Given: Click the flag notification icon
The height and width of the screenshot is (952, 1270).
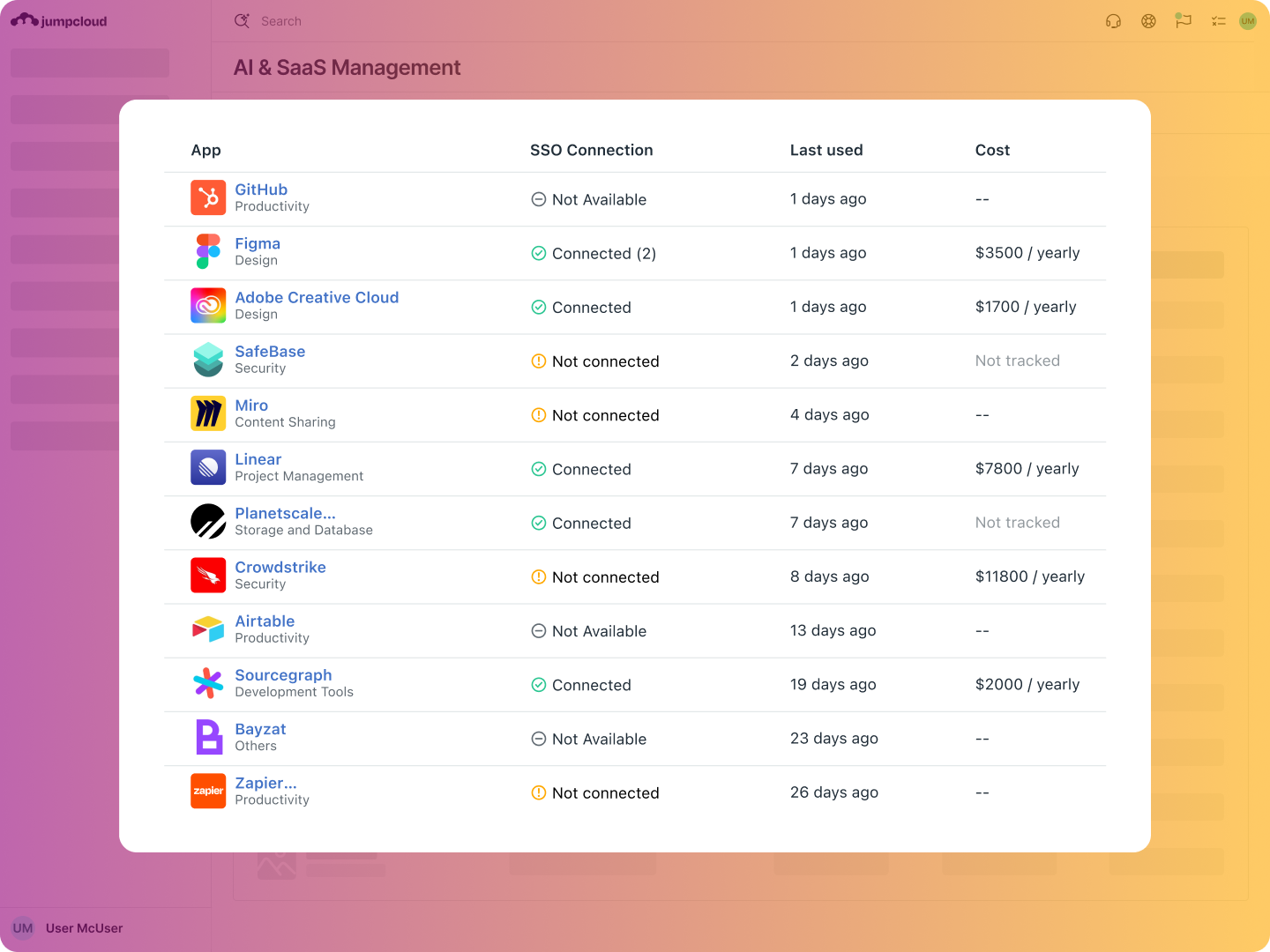Looking at the screenshot, I should (1184, 20).
